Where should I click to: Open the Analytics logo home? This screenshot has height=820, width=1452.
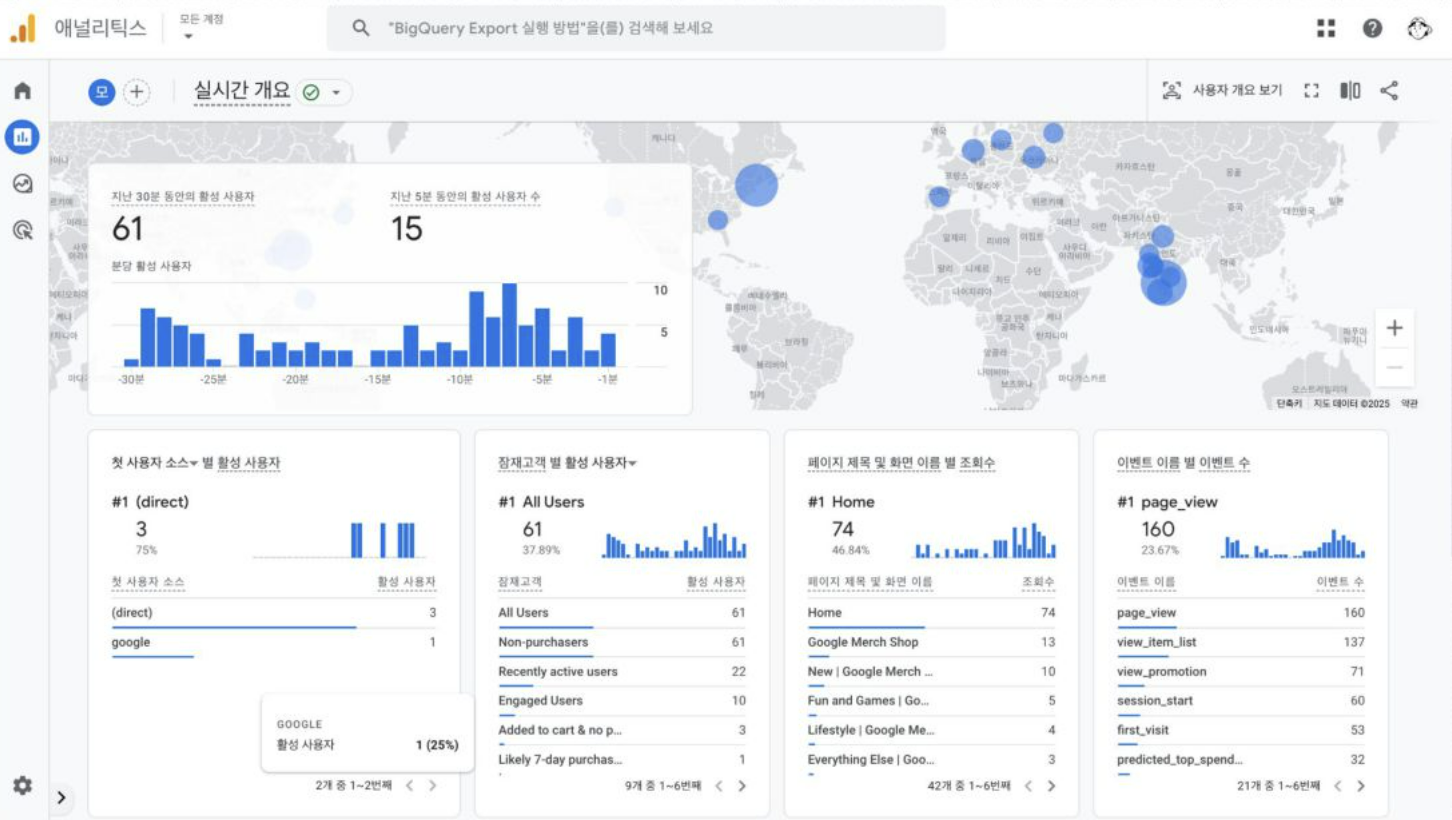[x=23, y=28]
